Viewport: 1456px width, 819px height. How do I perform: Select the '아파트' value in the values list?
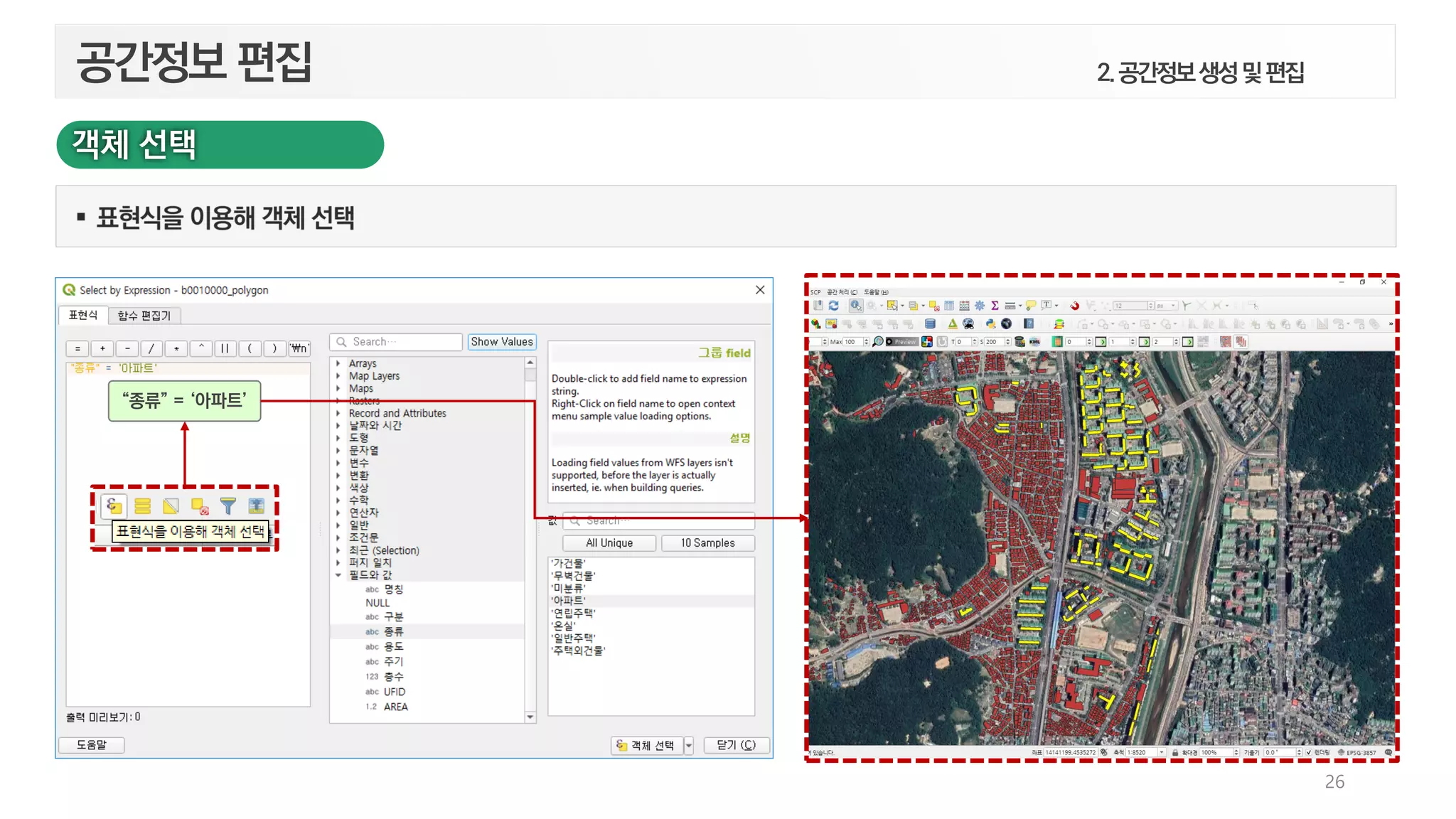click(569, 601)
